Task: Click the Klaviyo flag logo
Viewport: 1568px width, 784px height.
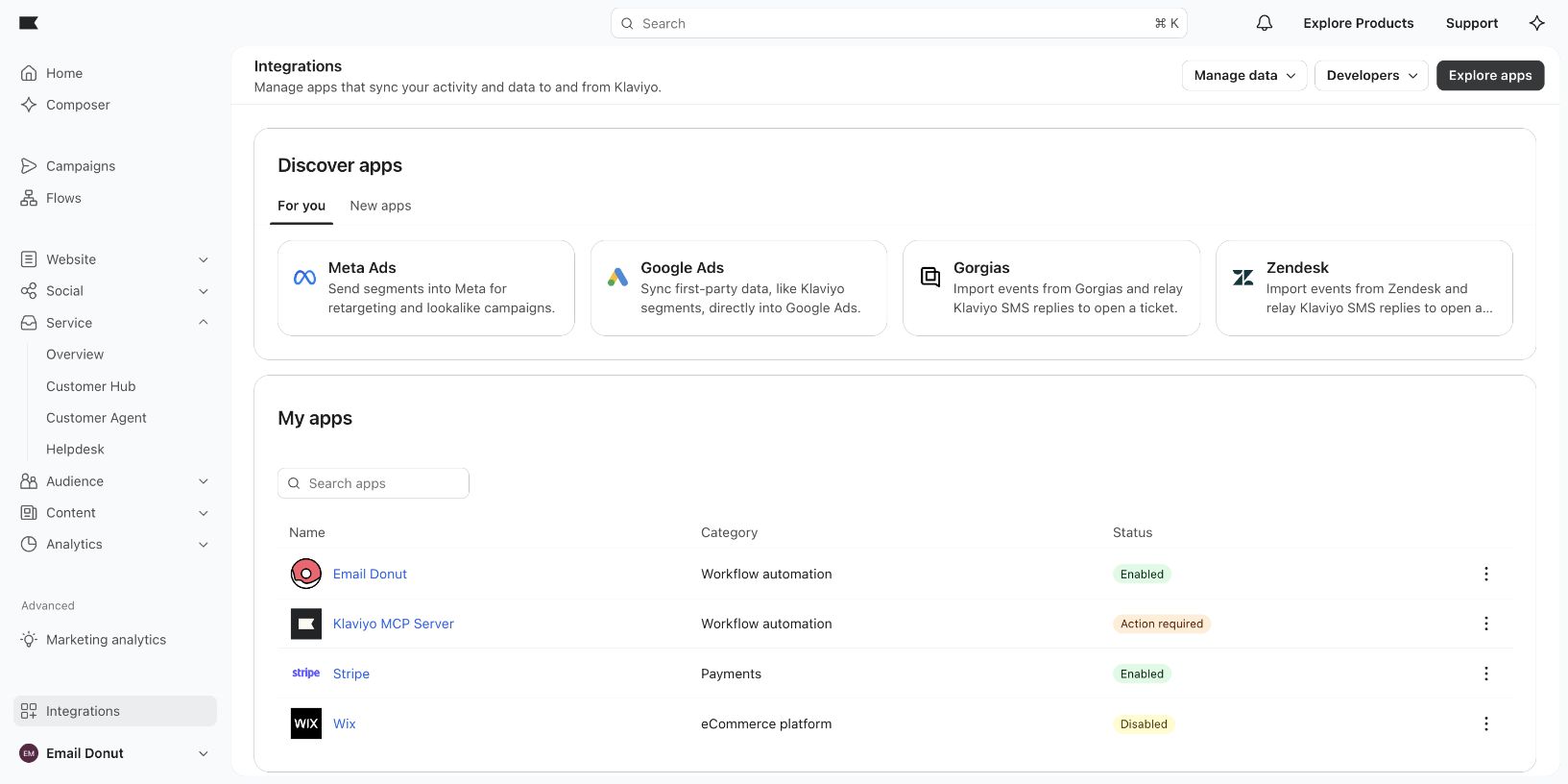Action: [29, 23]
